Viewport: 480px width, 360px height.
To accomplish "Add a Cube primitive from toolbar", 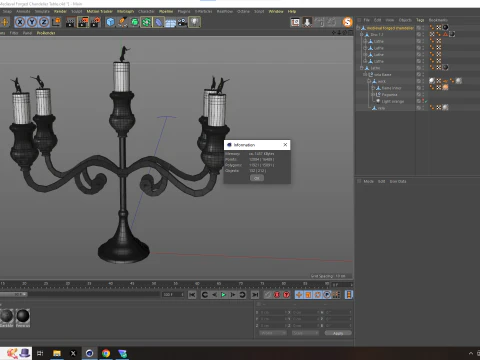I will (x=110, y=22).
